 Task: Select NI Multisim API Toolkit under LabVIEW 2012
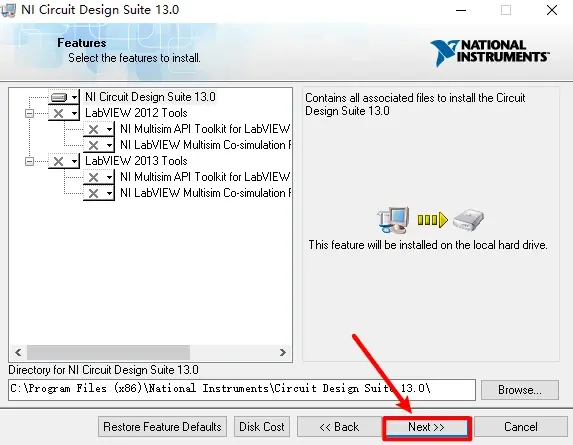tap(205, 129)
